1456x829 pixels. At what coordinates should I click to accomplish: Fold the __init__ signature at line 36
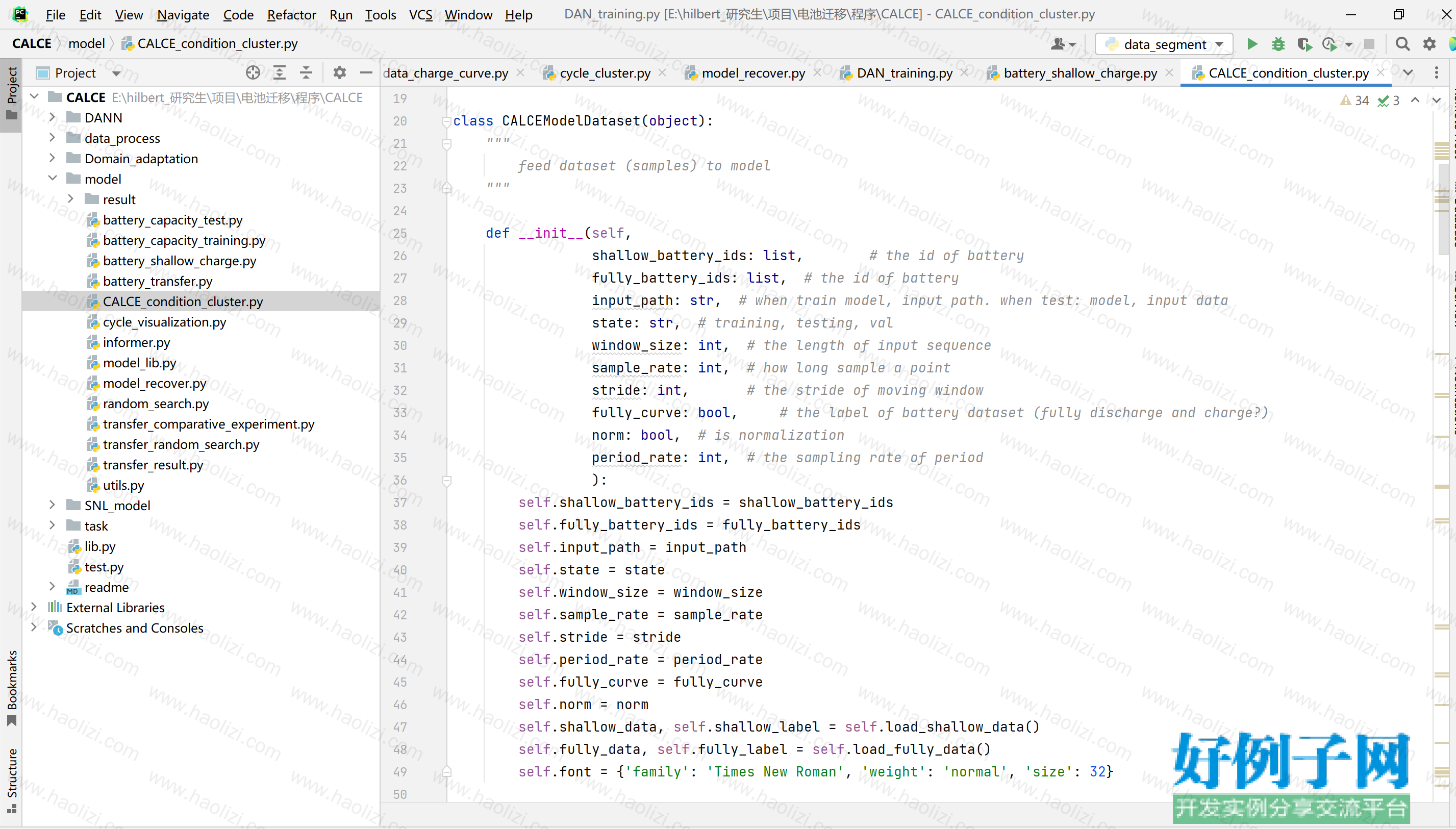[446, 481]
